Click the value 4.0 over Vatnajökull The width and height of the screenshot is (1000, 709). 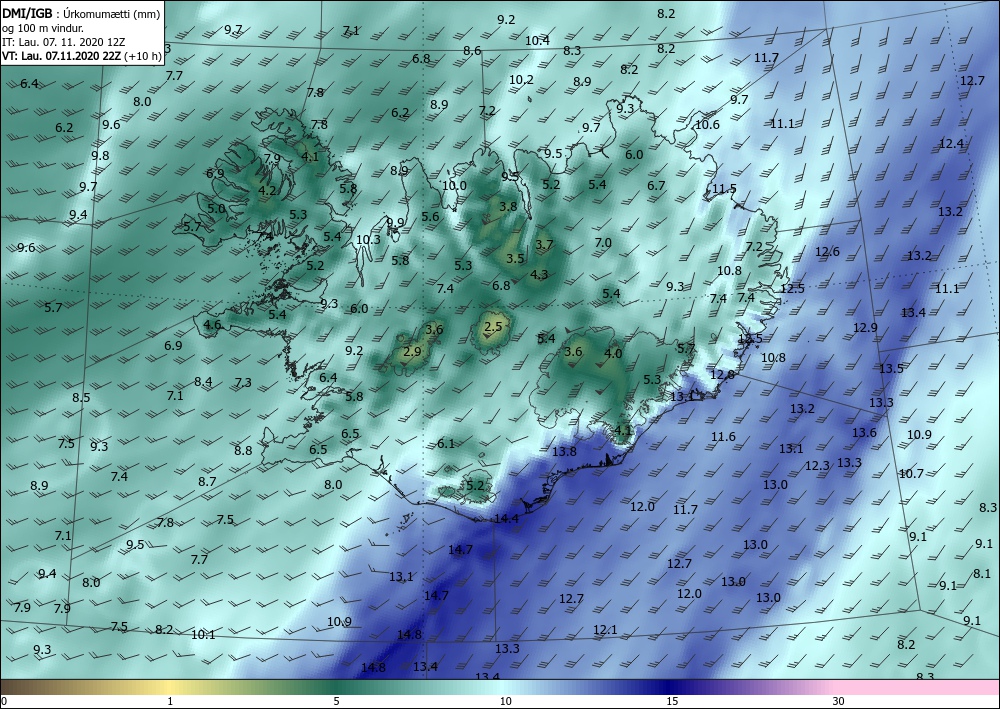(x=613, y=353)
